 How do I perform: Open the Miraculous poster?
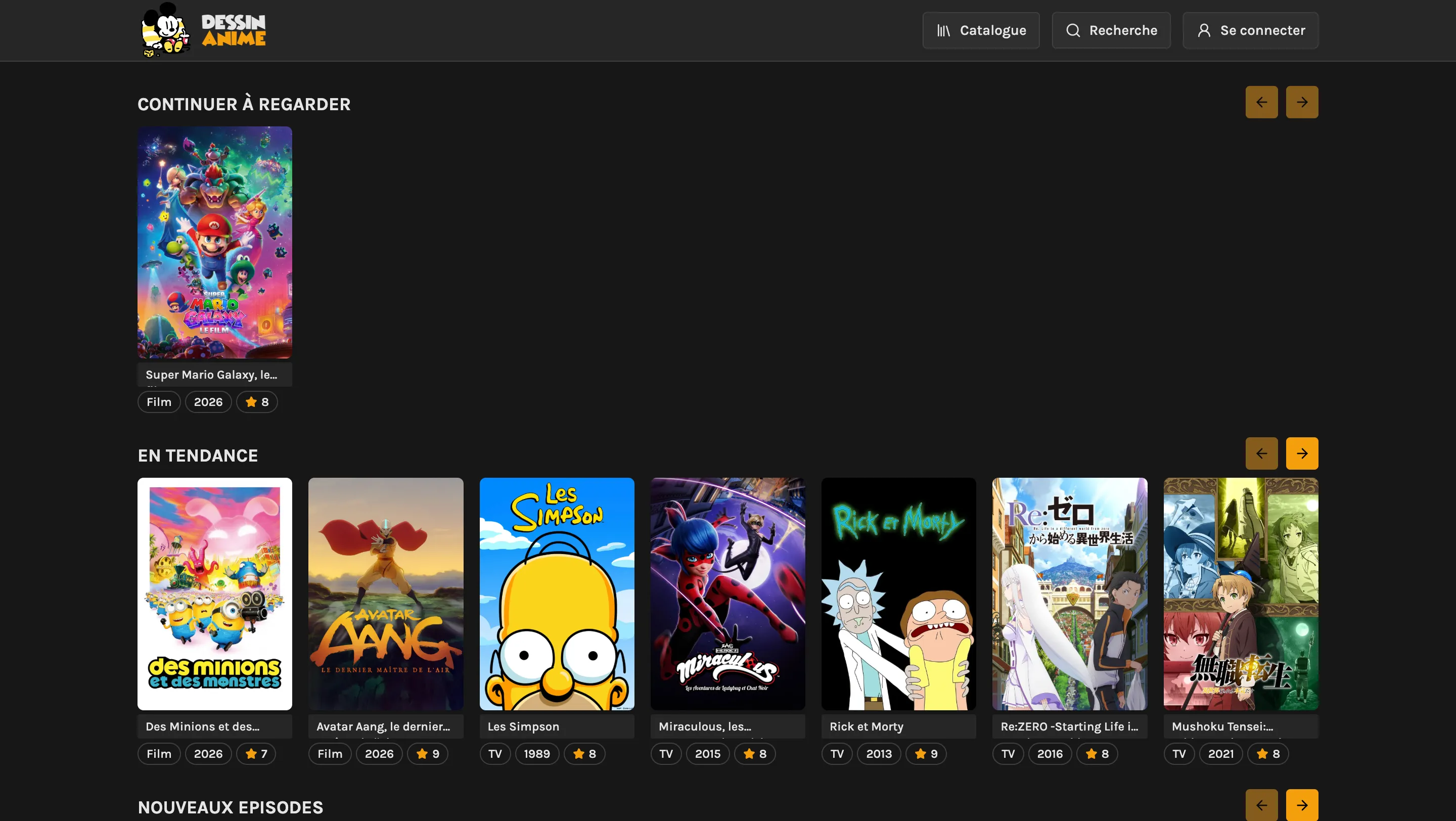727,594
